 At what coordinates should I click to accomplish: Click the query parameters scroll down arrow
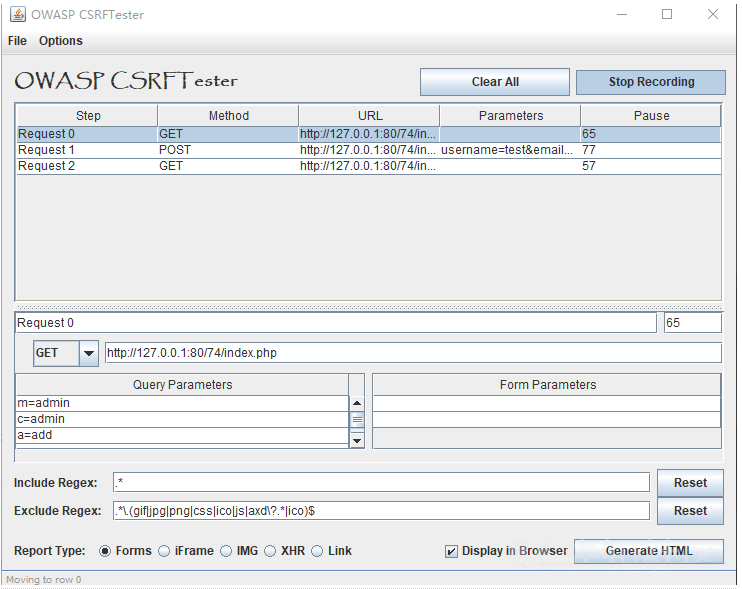click(357, 441)
